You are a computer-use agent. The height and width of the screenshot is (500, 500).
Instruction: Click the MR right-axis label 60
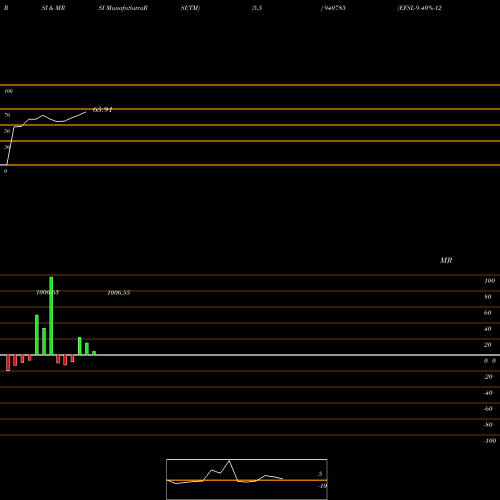point(488,313)
